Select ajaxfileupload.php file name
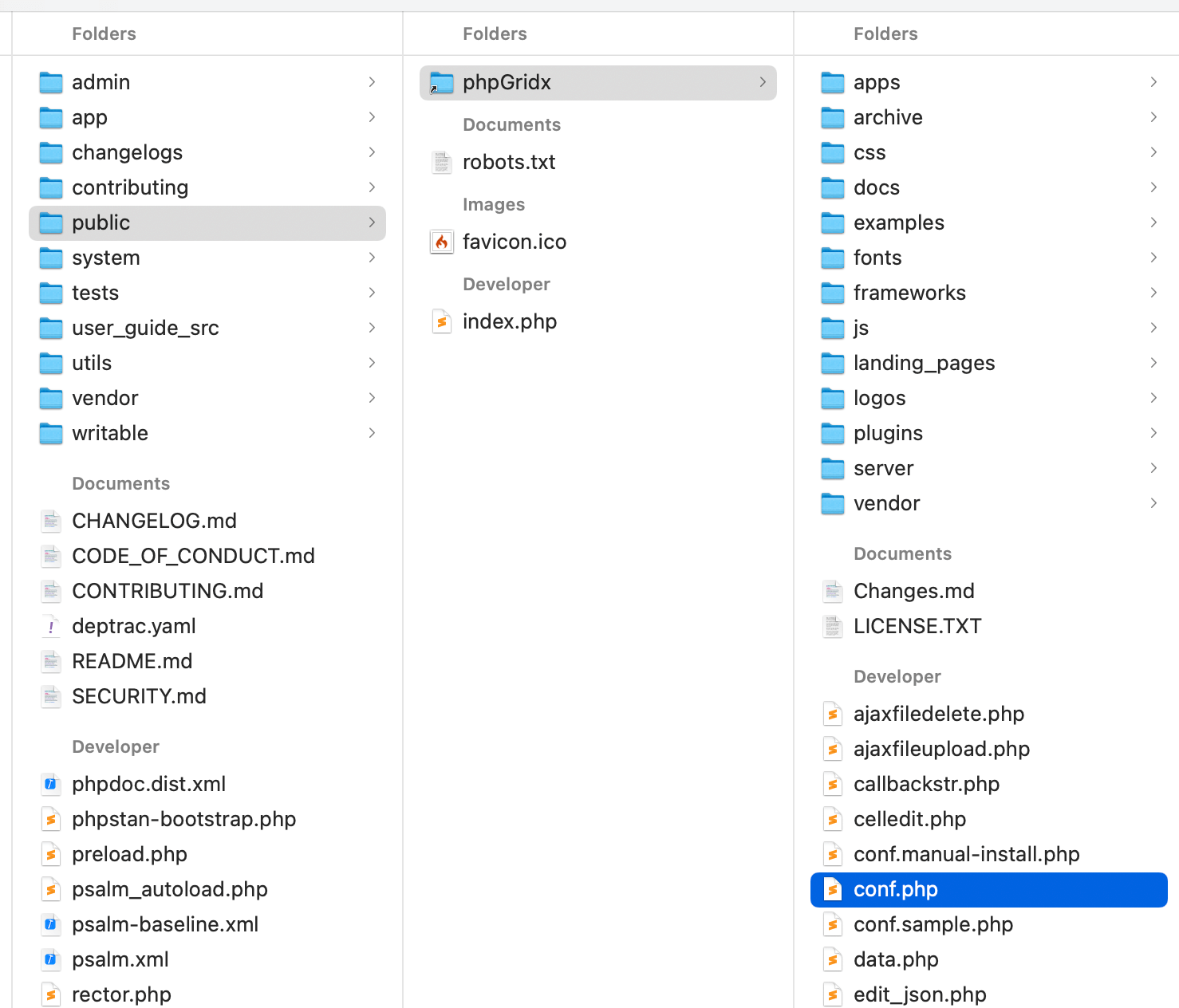Screen dimensions: 1179x1008 [x=942, y=749]
